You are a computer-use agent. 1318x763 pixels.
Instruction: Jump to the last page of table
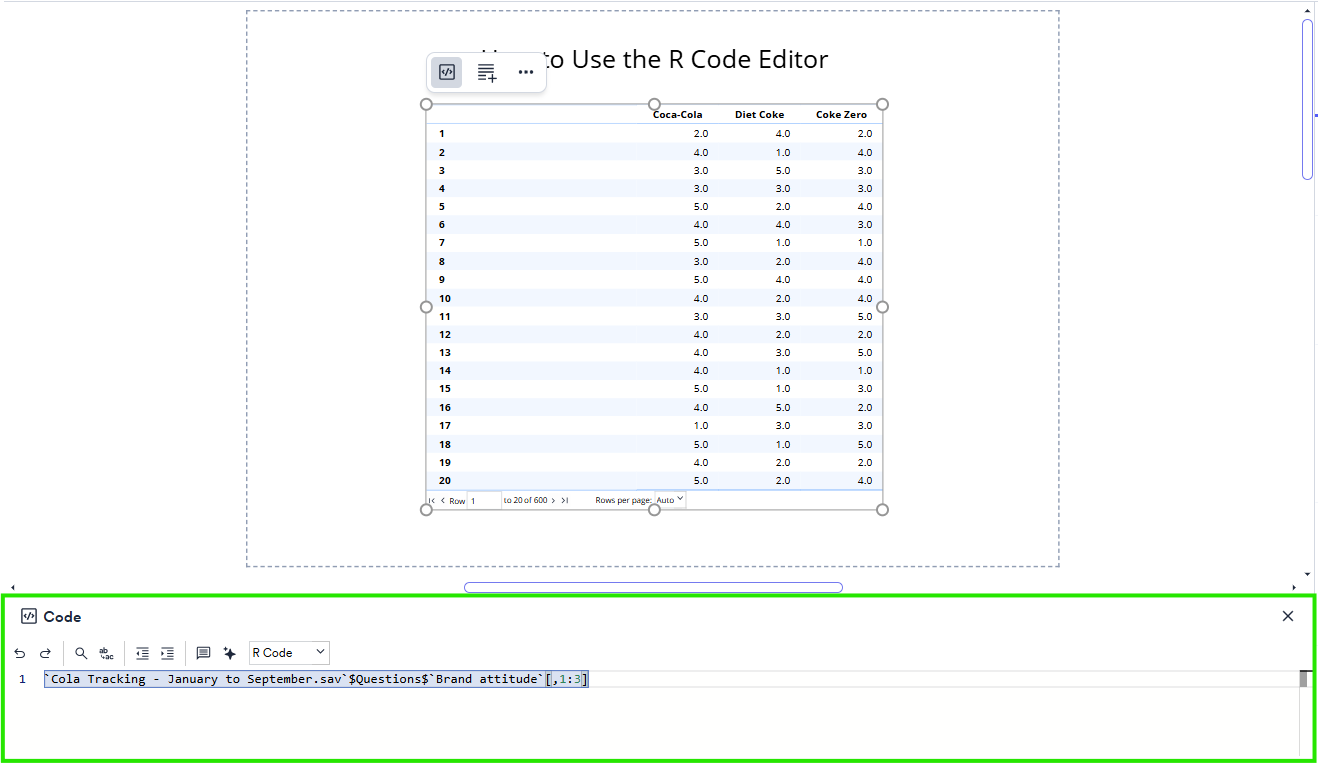pos(565,500)
